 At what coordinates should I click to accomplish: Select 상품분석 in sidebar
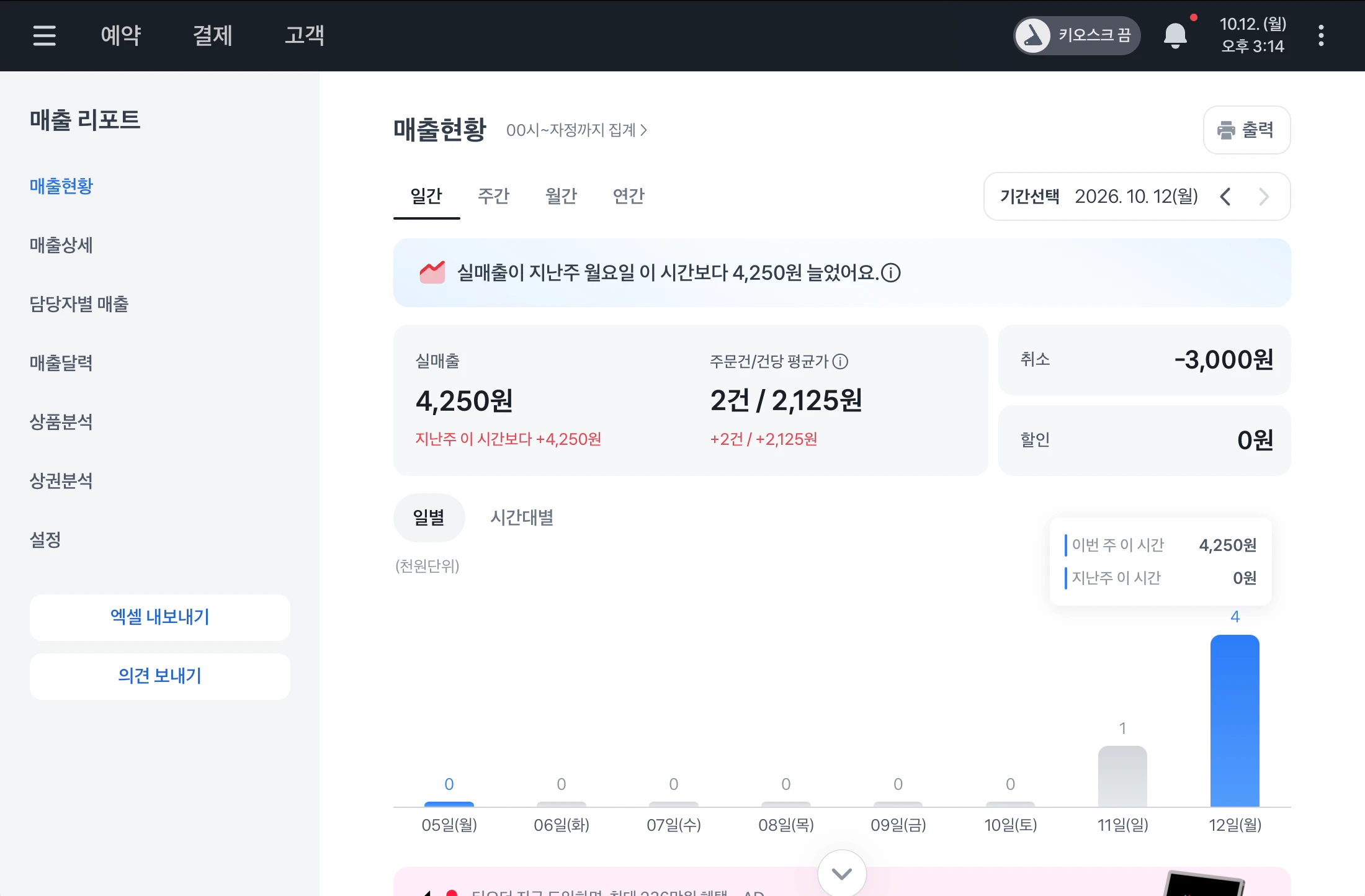(x=61, y=422)
